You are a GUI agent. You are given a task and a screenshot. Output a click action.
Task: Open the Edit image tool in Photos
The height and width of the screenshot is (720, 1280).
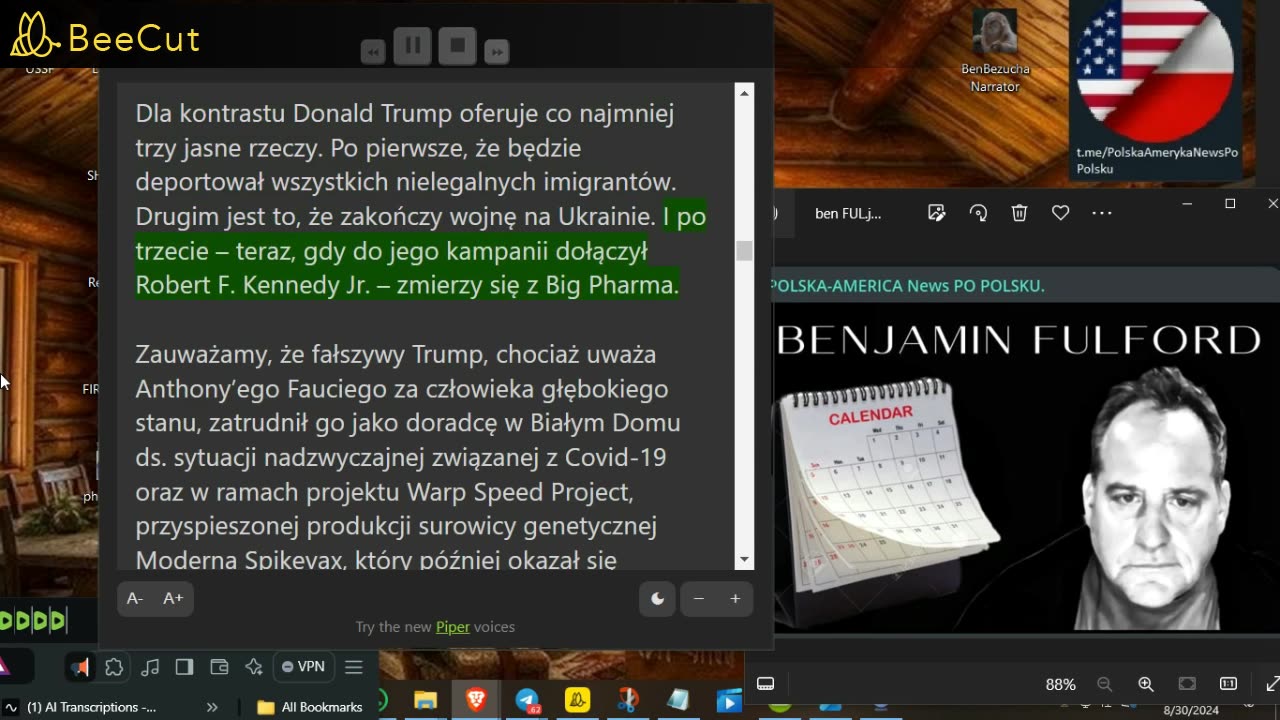point(937,213)
